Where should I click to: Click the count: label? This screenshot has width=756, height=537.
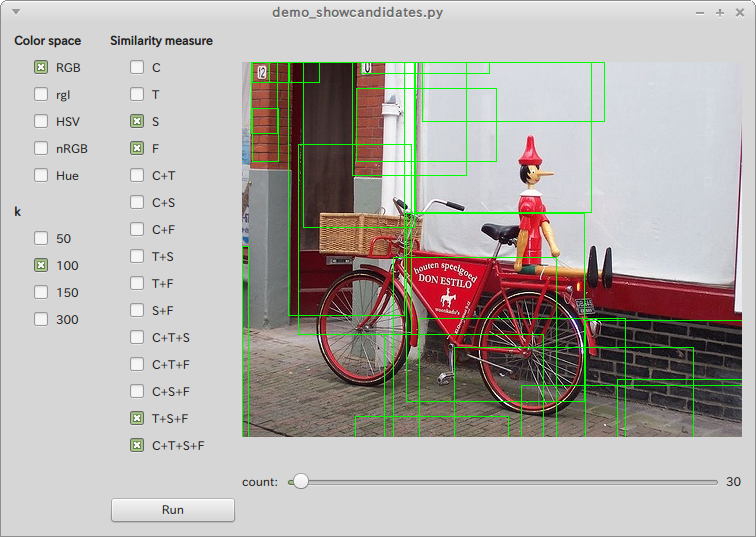[x=260, y=482]
